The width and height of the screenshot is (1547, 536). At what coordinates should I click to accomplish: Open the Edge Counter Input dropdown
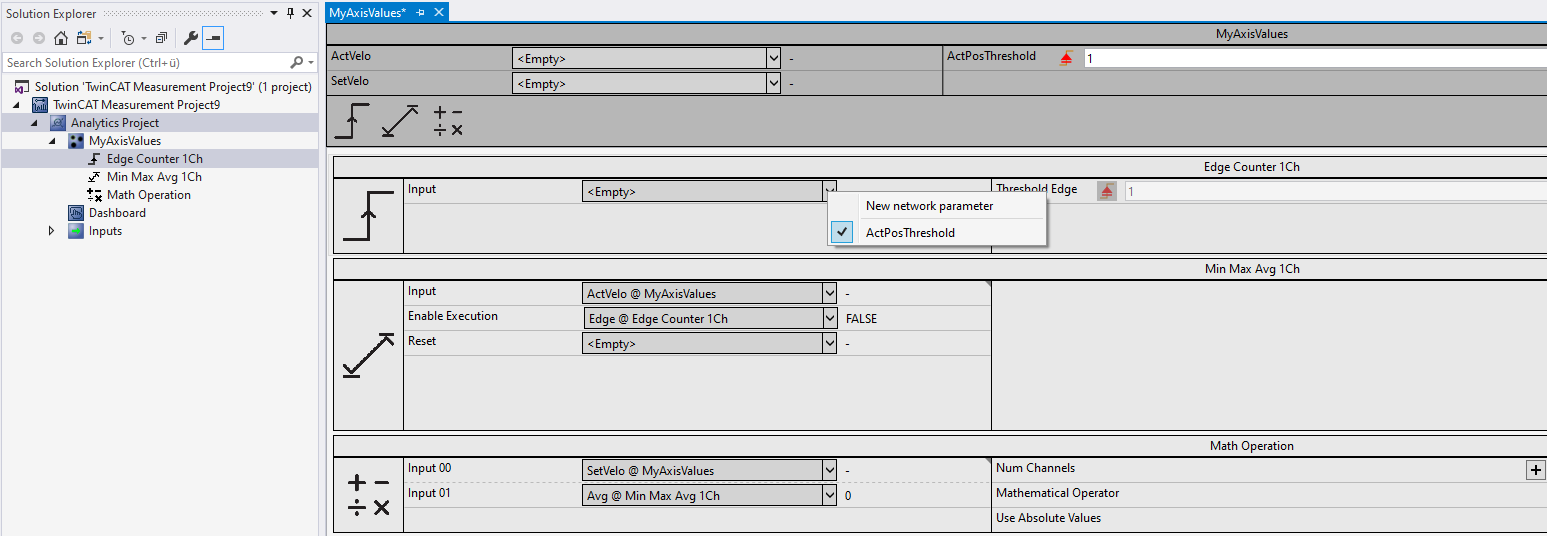coord(829,191)
